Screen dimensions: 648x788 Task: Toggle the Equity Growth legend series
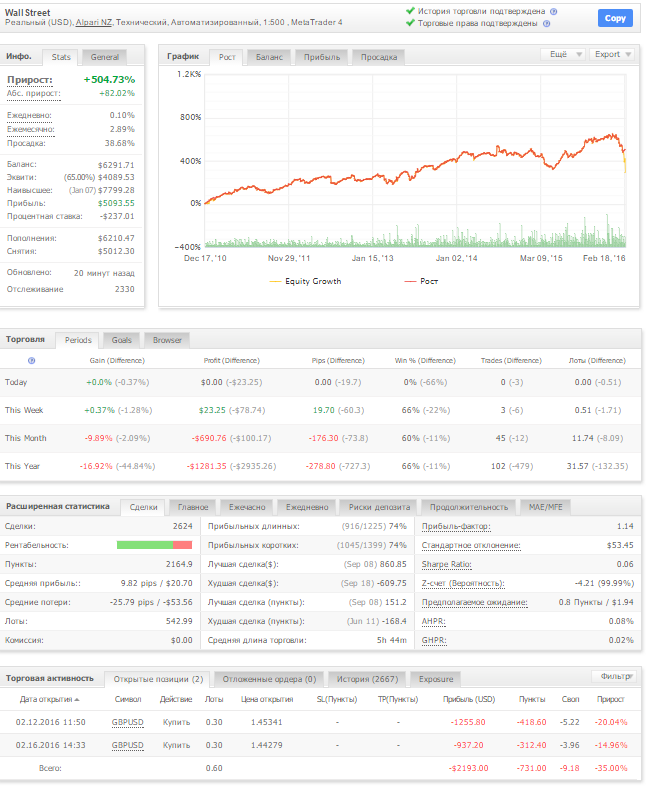coord(306,281)
